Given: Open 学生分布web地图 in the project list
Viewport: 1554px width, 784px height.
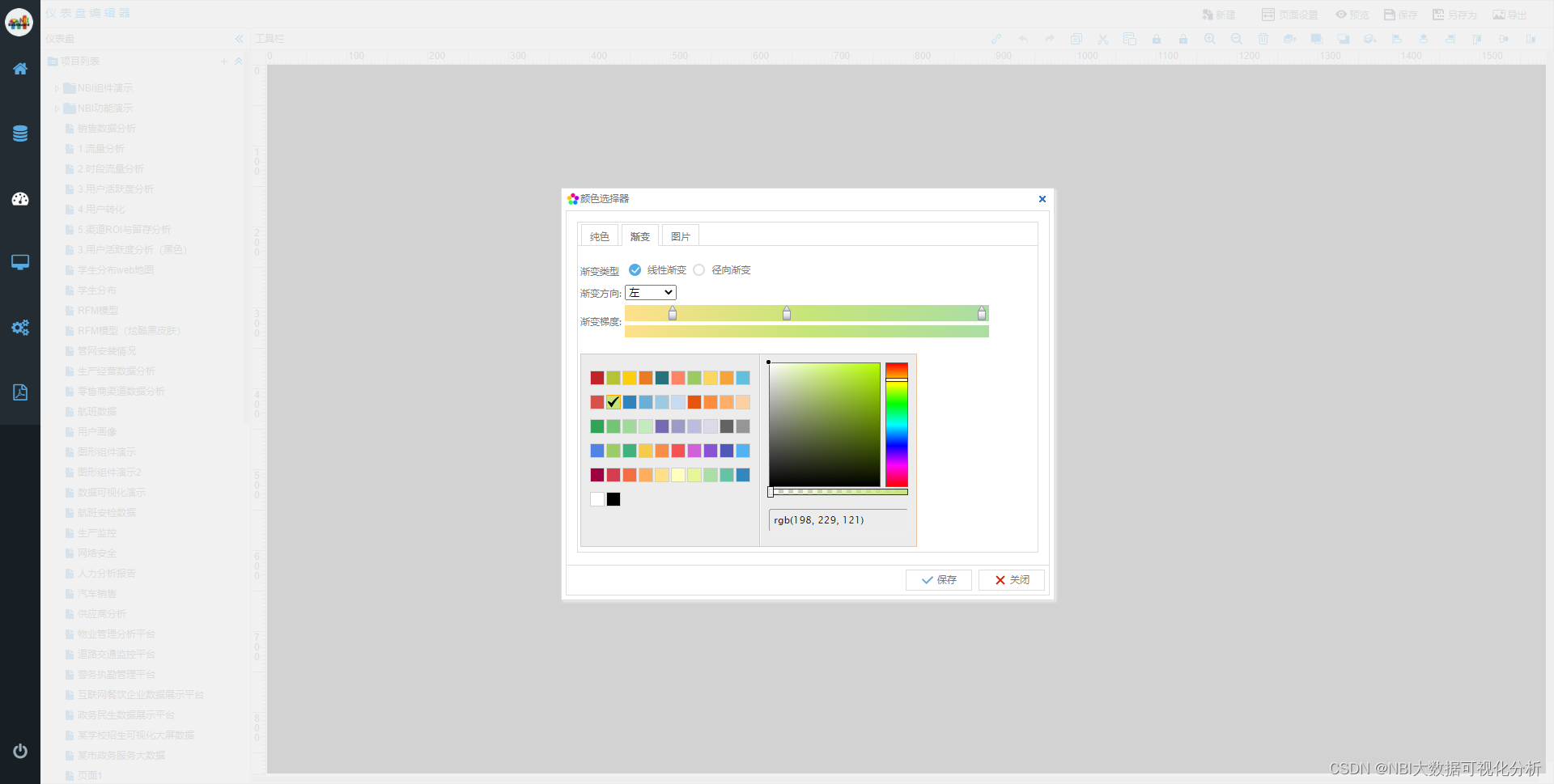Looking at the screenshot, I should (116, 270).
